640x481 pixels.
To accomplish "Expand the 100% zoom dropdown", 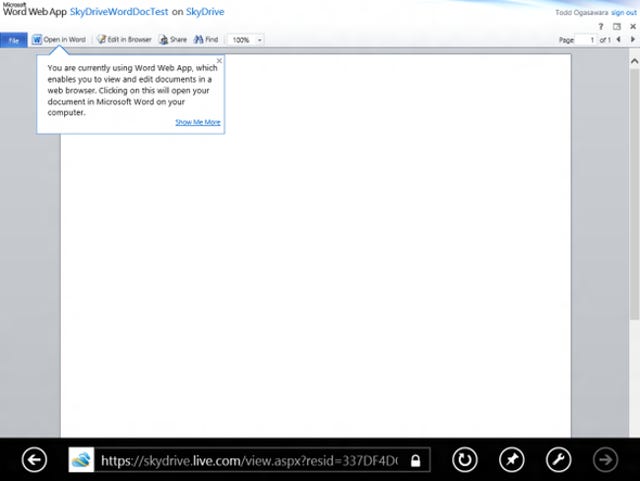I will [259, 40].
